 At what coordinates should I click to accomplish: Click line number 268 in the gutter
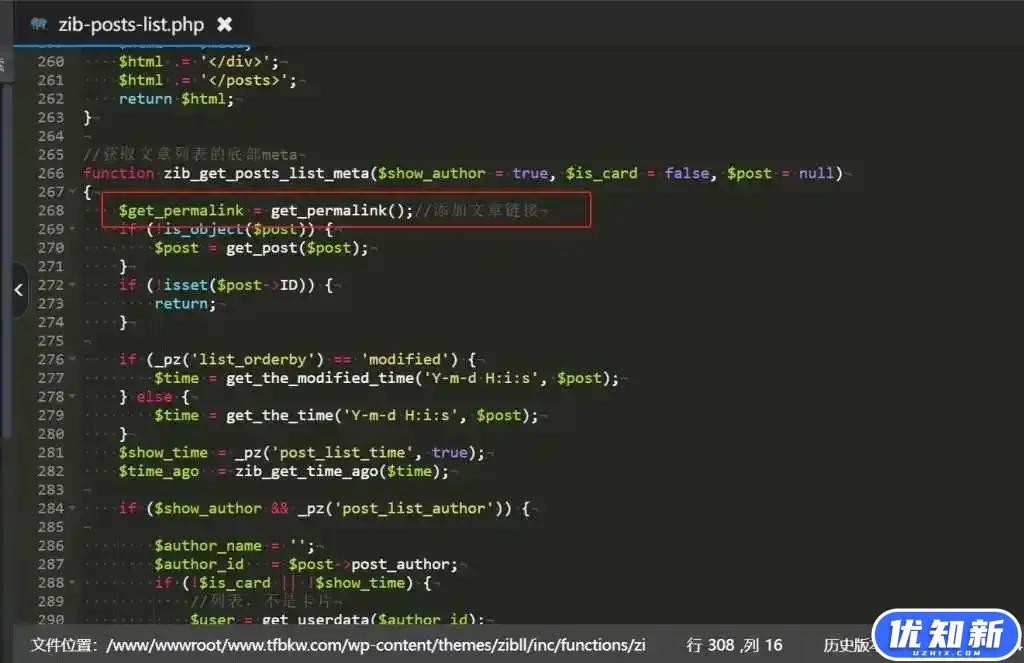point(50,210)
